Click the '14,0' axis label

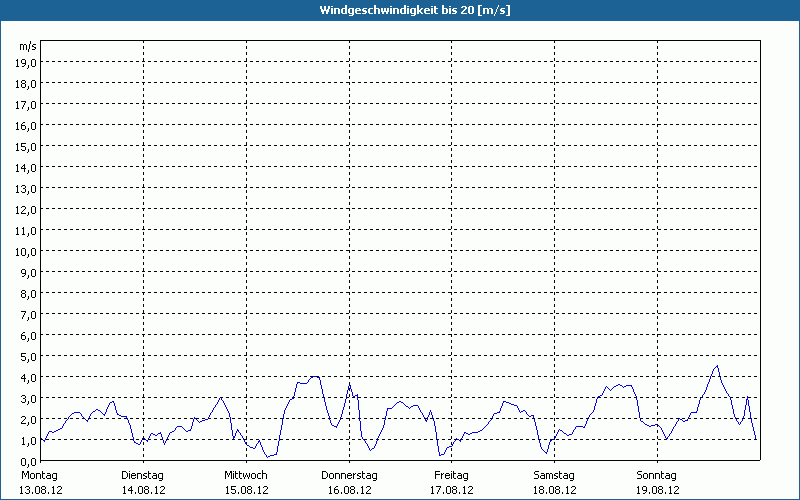click(x=26, y=168)
